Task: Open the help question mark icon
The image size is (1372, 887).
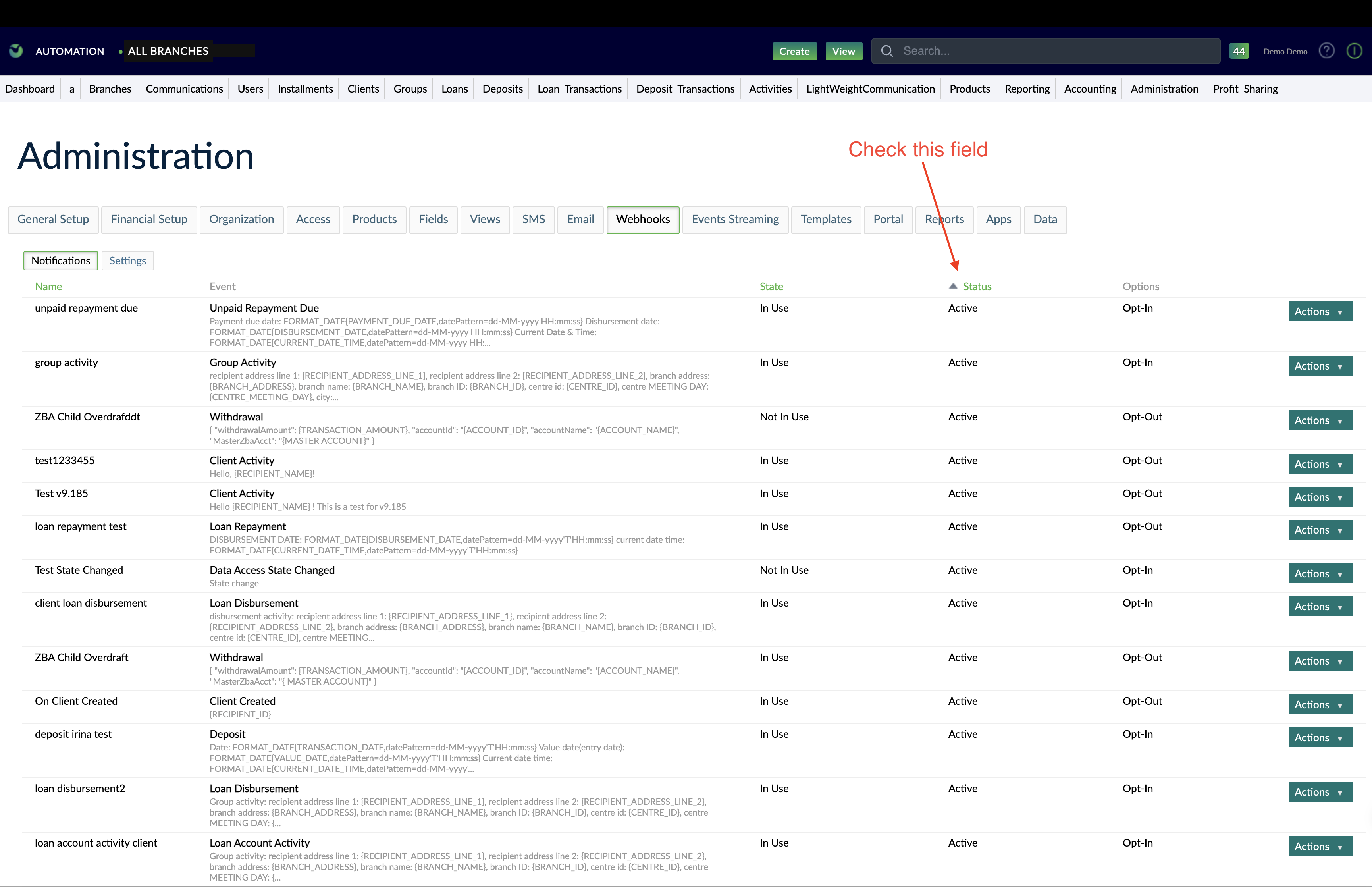Action: (1326, 51)
